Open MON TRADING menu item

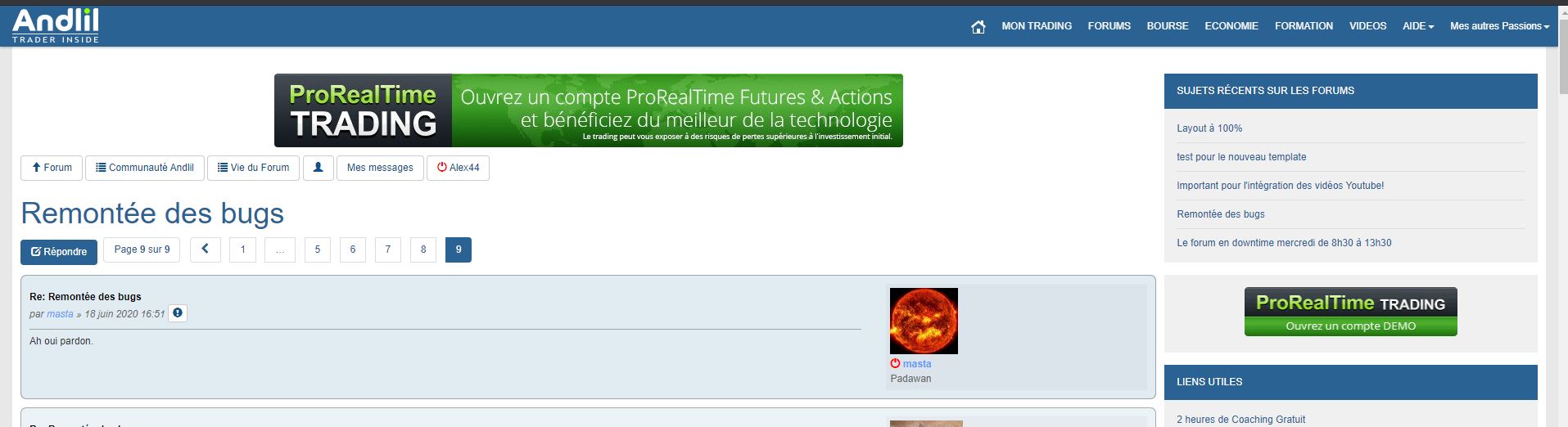click(1037, 26)
